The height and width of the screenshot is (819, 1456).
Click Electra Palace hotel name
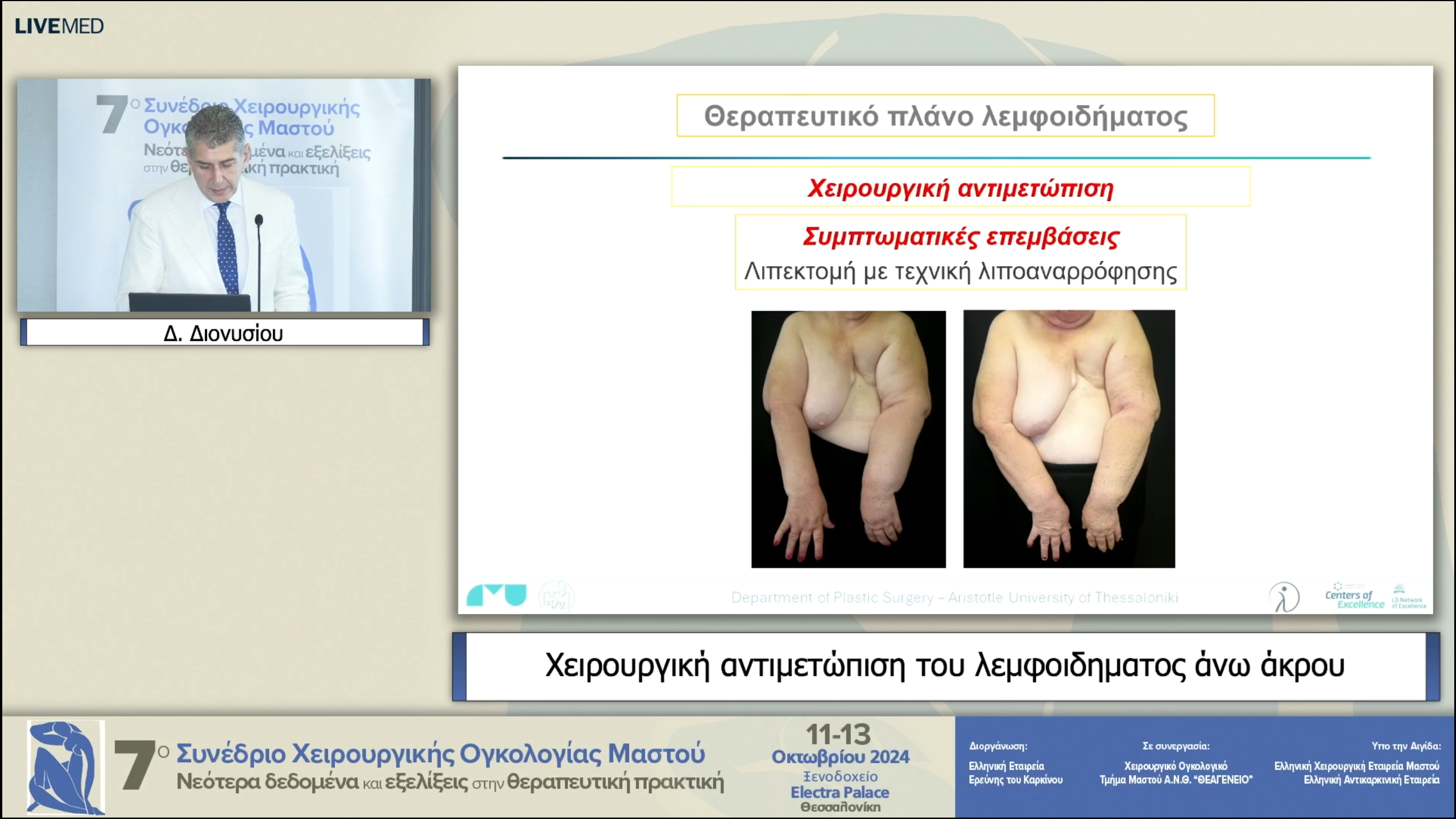(x=839, y=792)
